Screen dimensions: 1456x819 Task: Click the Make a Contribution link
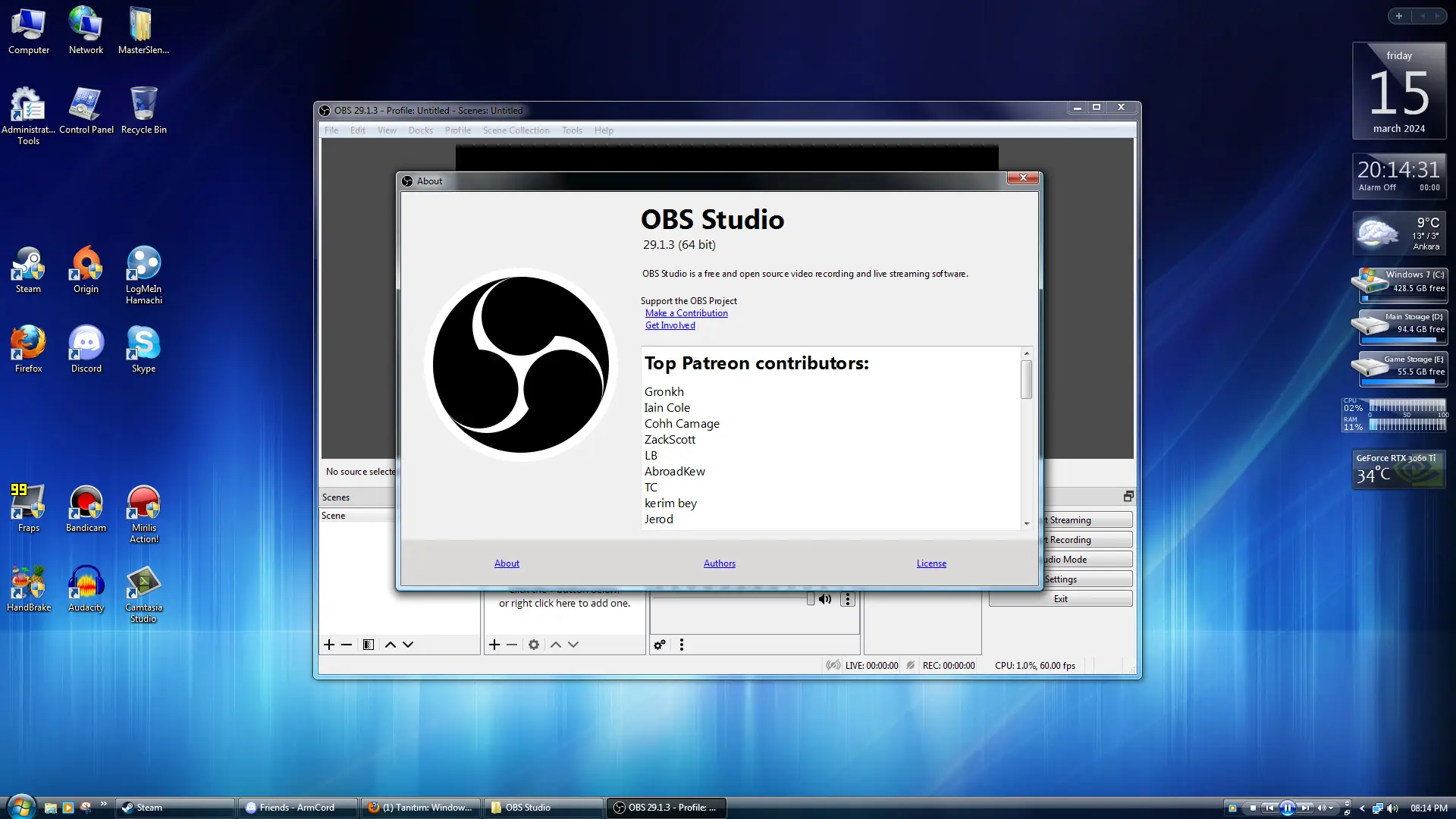tap(686, 313)
